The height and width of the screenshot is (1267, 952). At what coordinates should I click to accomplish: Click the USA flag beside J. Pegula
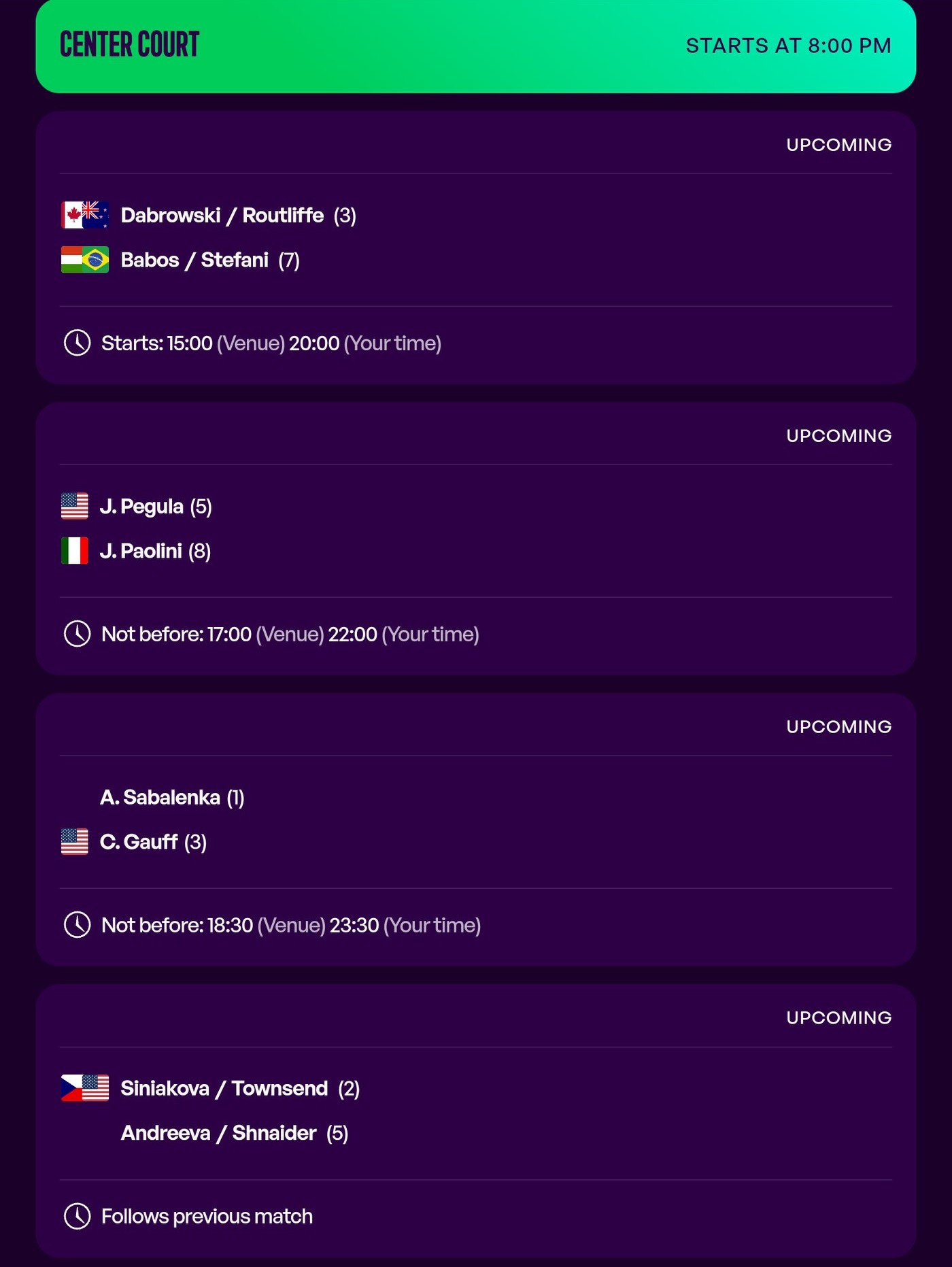[x=75, y=506]
